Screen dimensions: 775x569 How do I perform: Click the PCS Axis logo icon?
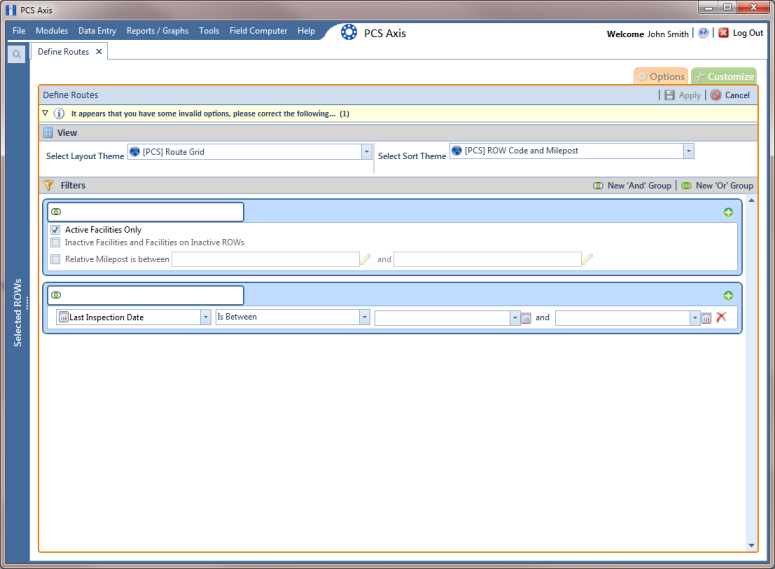coord(348,32)
